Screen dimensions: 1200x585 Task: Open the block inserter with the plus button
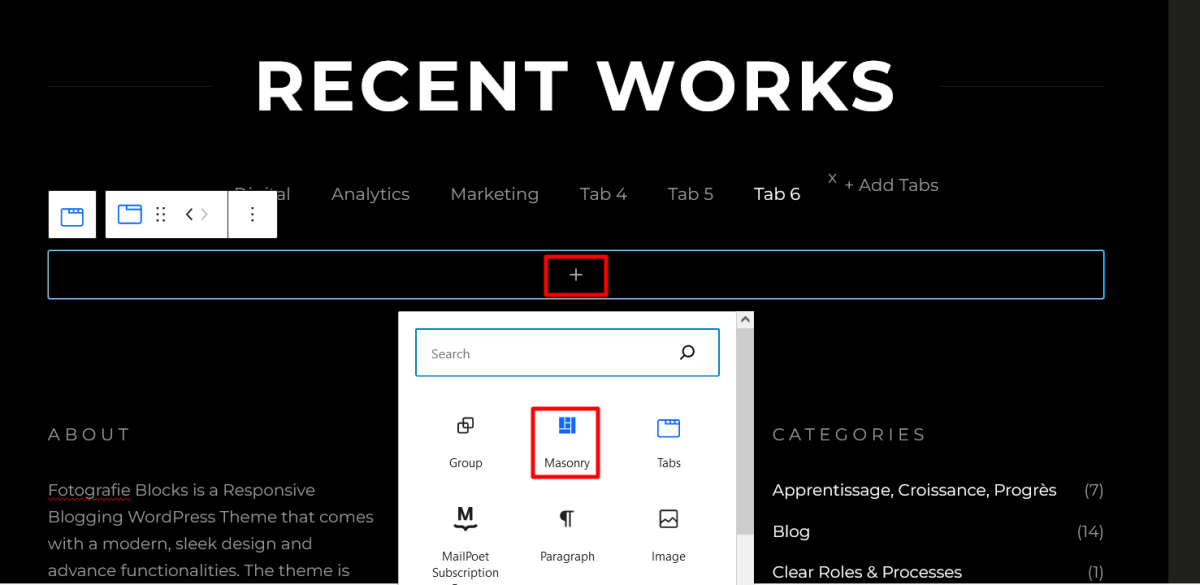576,275
